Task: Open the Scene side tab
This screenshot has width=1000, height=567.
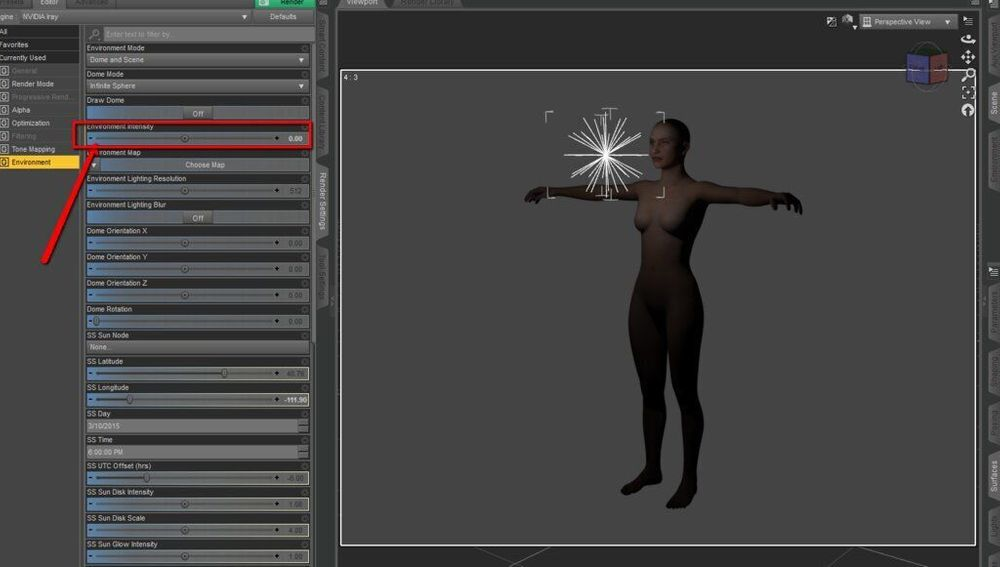Action: coord(994,103)
